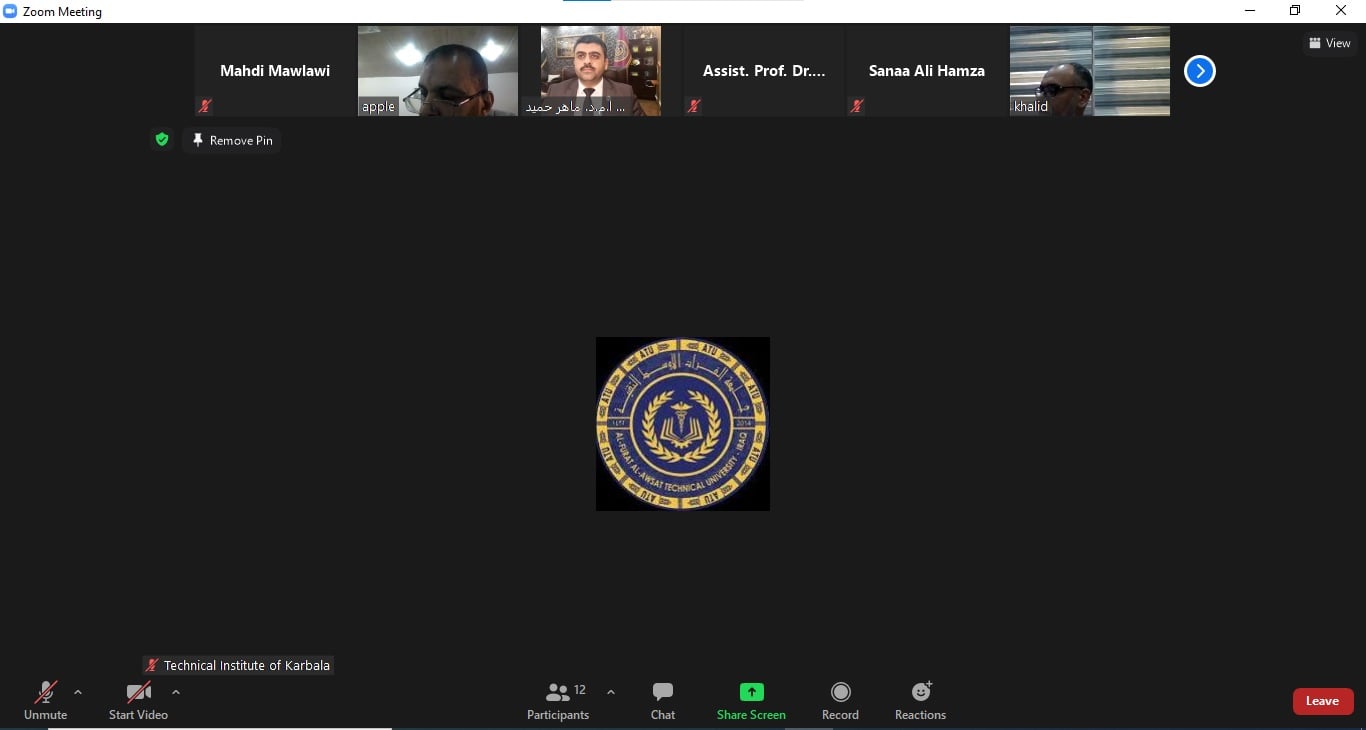Screen dimensions: 1366x730
Task: Select Sanaa Ali Hamza participant tile
Action: pos(927,71)
